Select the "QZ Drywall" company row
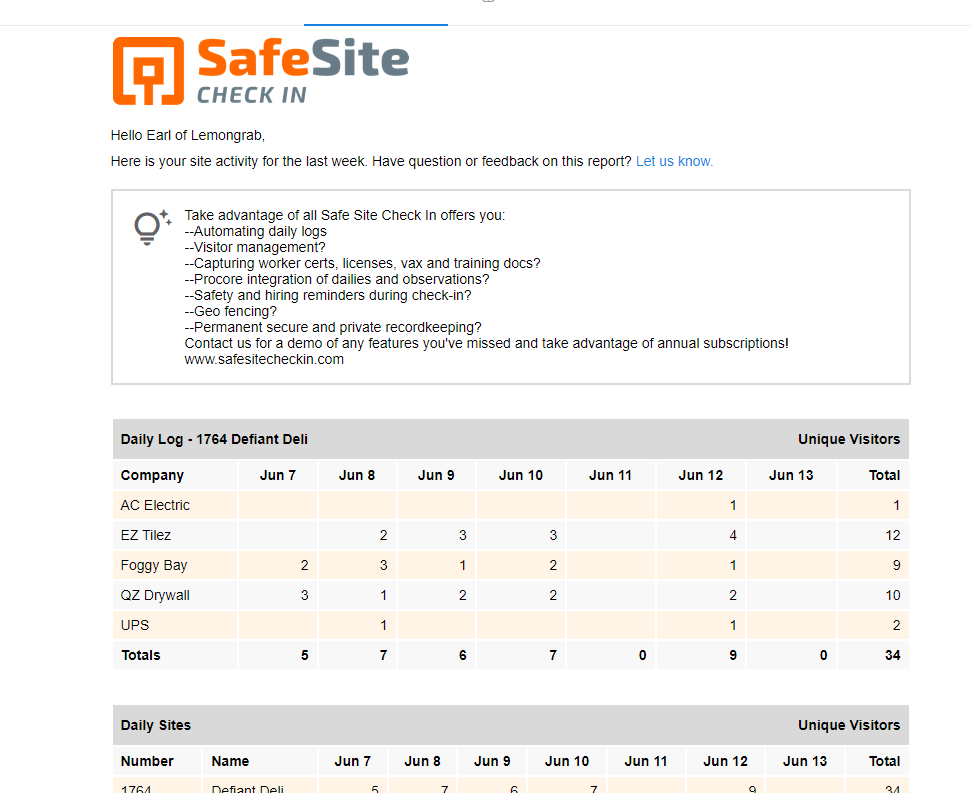 pos(511,596)
